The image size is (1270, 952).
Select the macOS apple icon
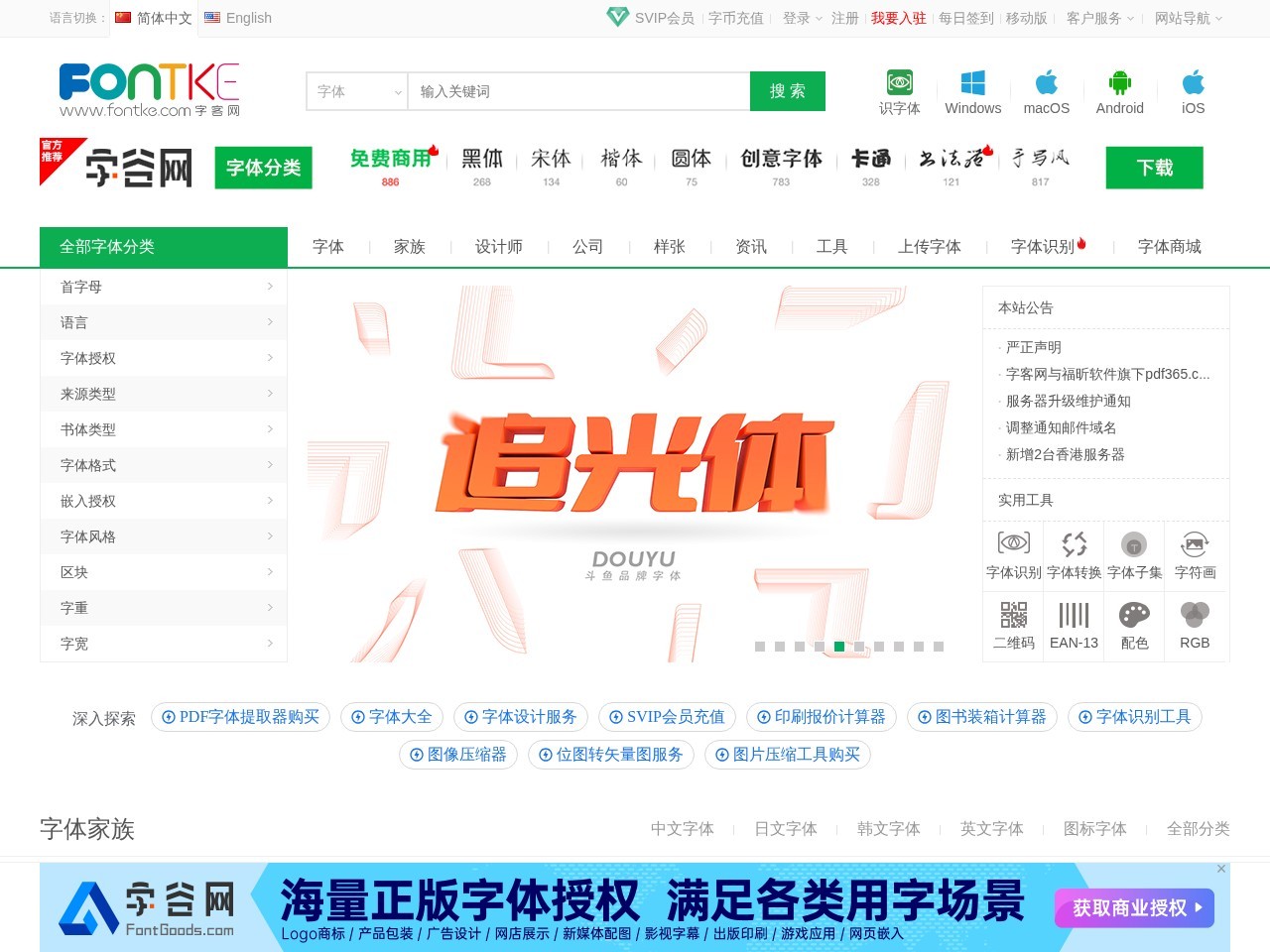tap(1046, 83)
